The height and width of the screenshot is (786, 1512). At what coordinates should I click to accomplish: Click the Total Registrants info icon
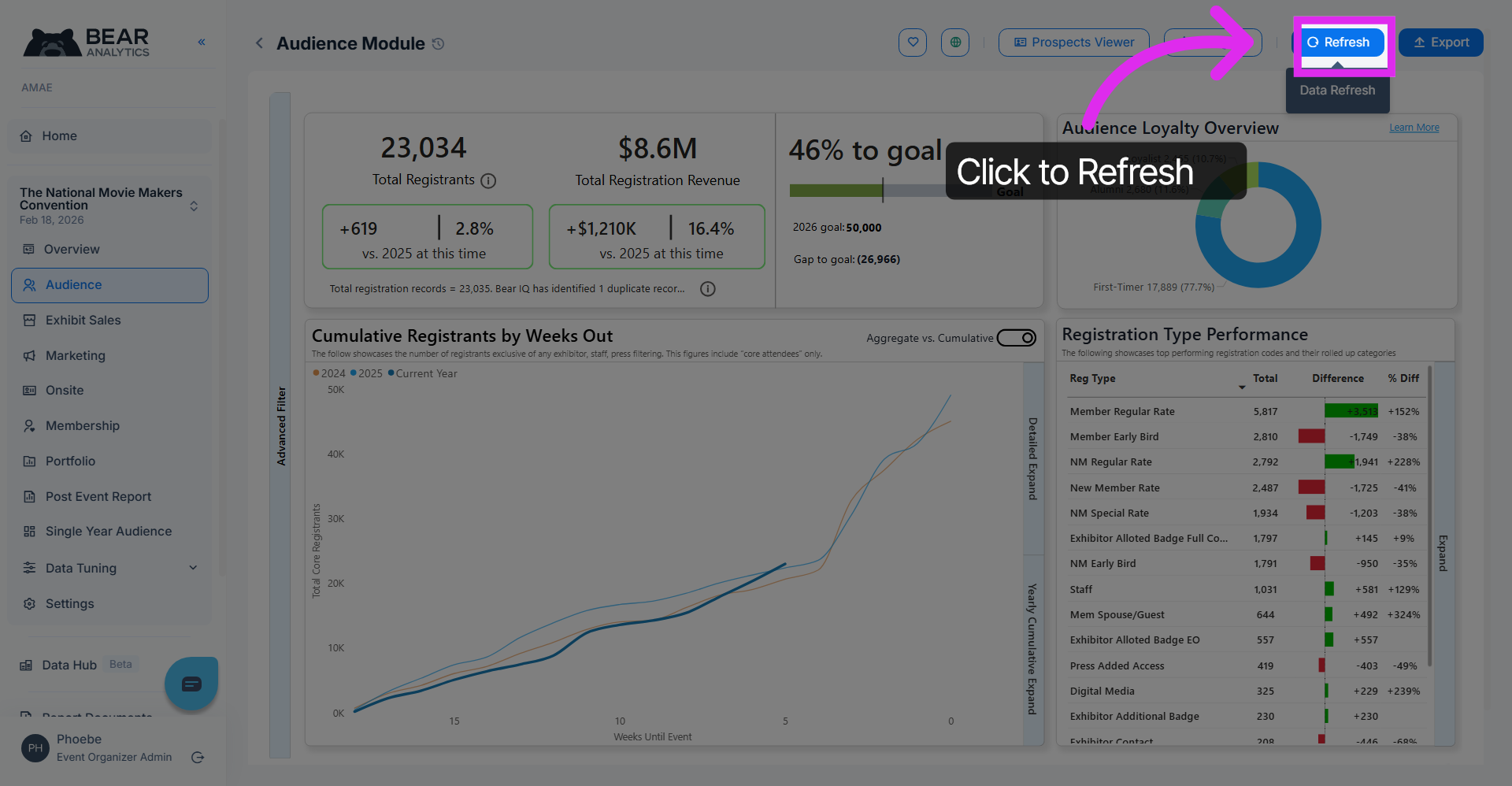[x=488, y=181]
